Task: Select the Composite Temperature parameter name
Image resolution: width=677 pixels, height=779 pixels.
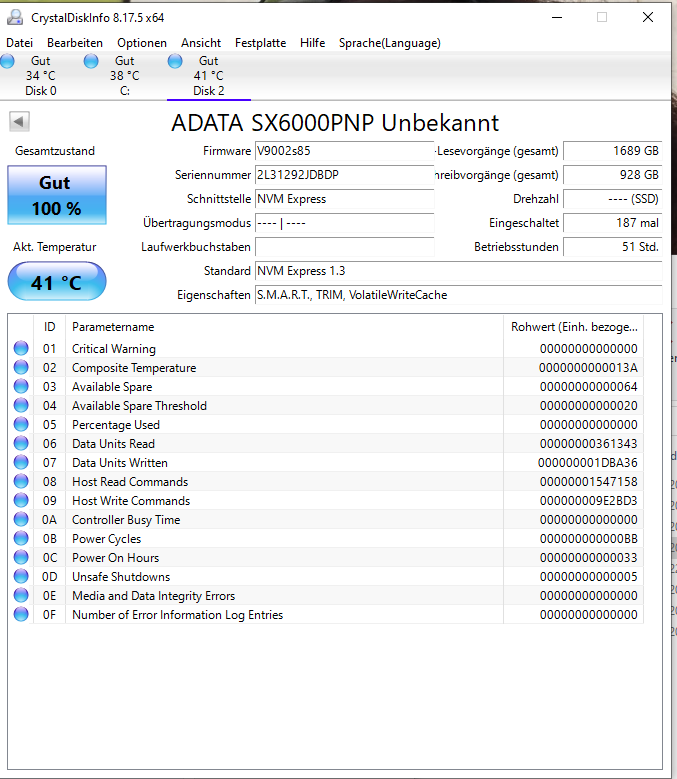Action: (134, 368)
